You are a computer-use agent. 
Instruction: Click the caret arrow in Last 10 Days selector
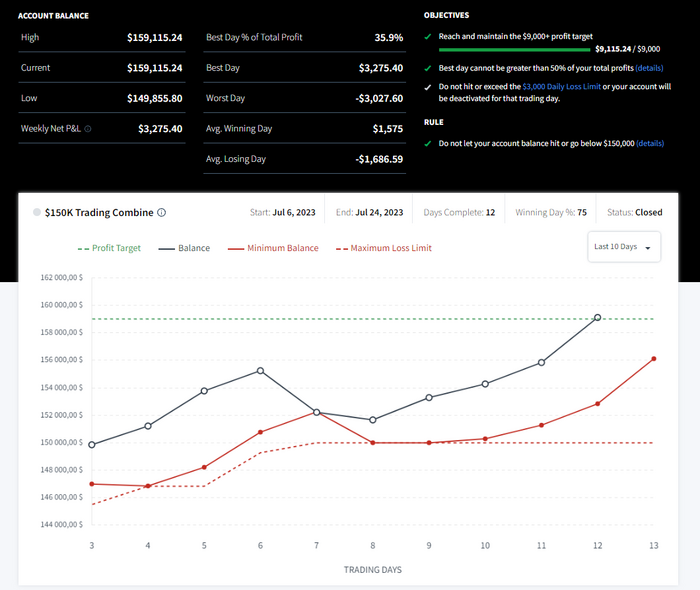coord(647,247)
